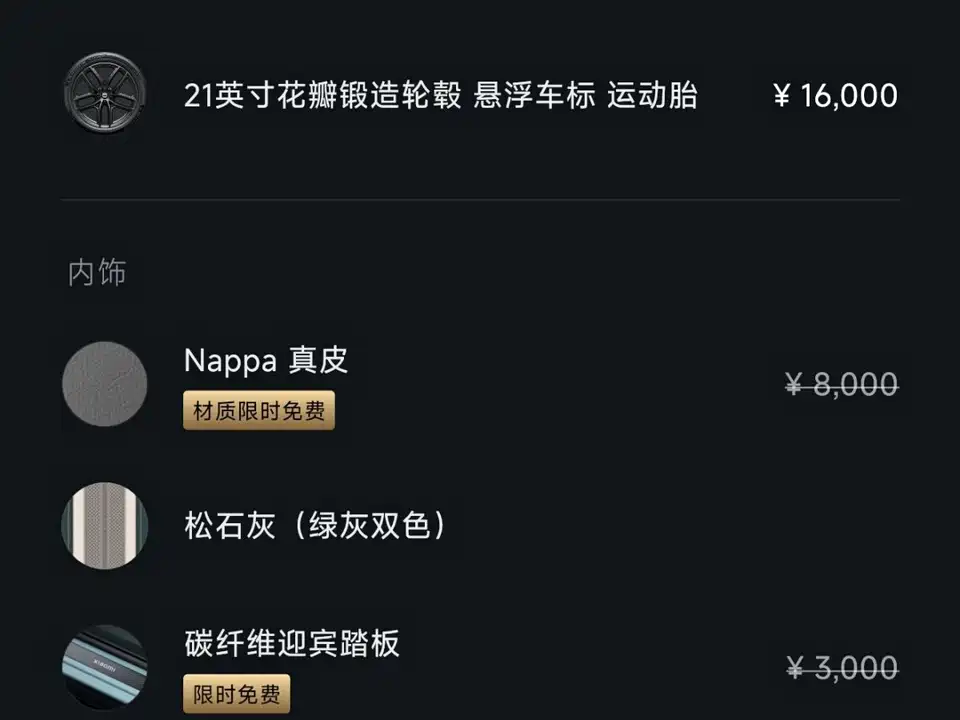The image size is (960, 720).
Task: Tap the 悬浮车标 text in wheel option
Action: point(534,96)
